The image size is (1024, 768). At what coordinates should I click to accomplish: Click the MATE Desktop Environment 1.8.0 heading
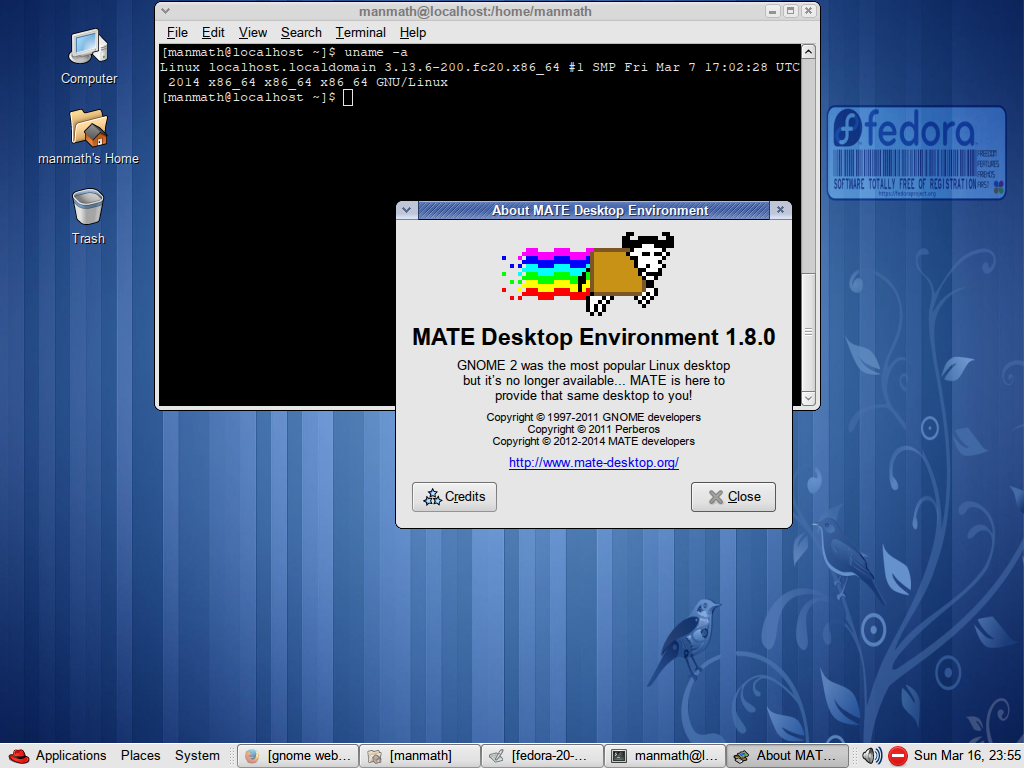click(x=594, y=337)
